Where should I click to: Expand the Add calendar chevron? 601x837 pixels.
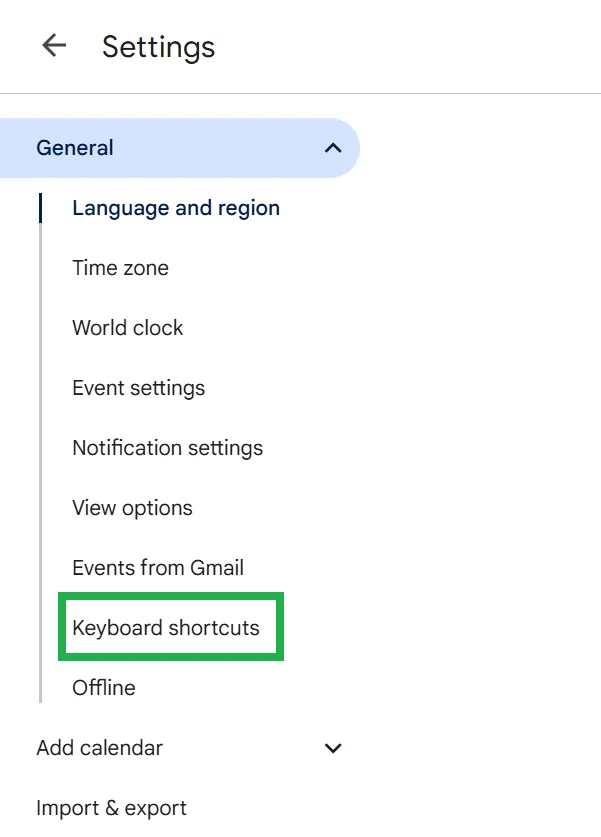(x=333, y=748)
